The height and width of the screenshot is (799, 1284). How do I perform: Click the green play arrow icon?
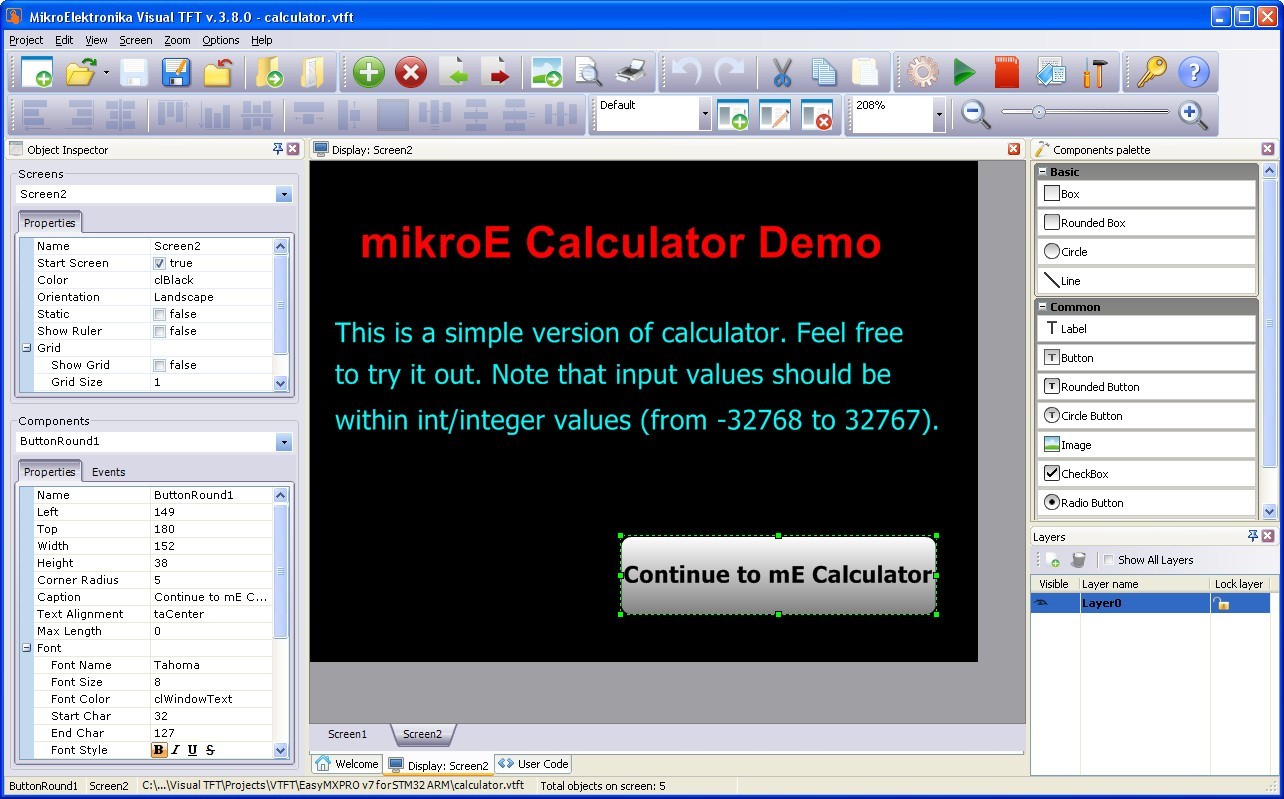pyautogui.click(x=964, y=72)
